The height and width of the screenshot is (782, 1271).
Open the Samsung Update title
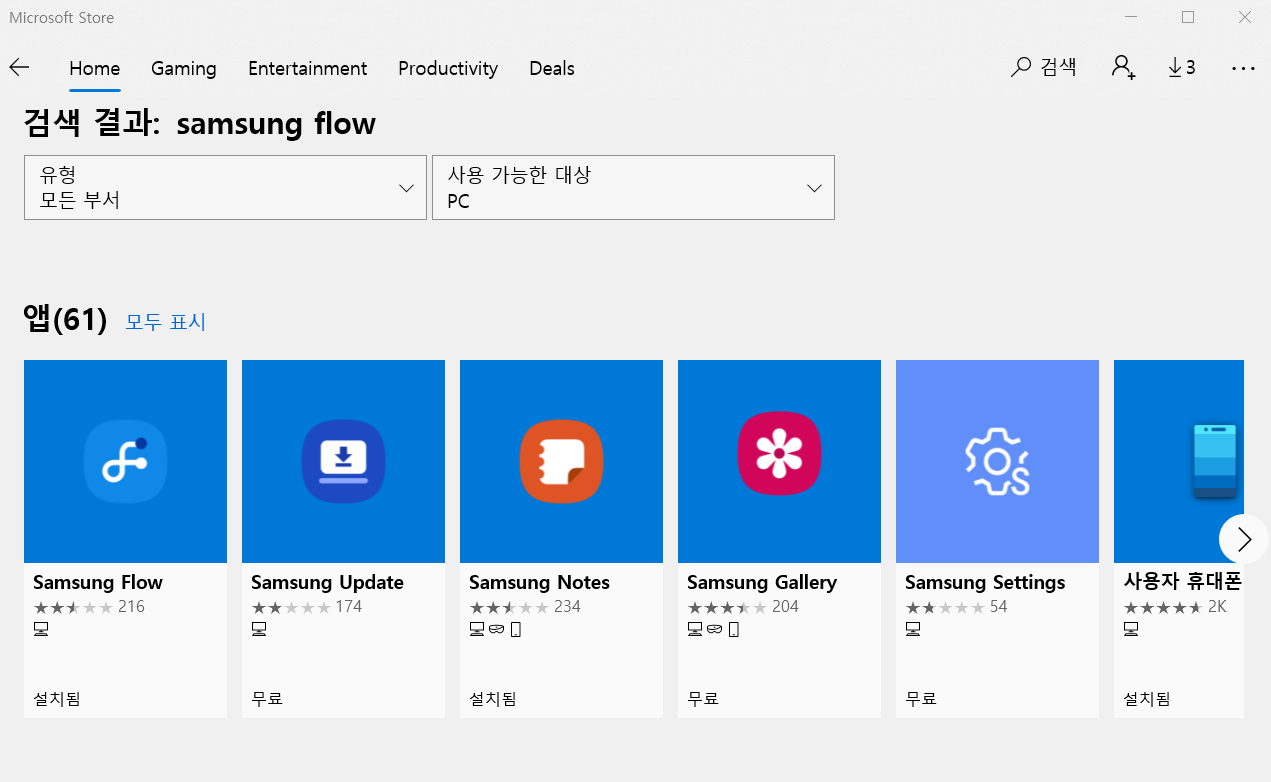(327, 582)
